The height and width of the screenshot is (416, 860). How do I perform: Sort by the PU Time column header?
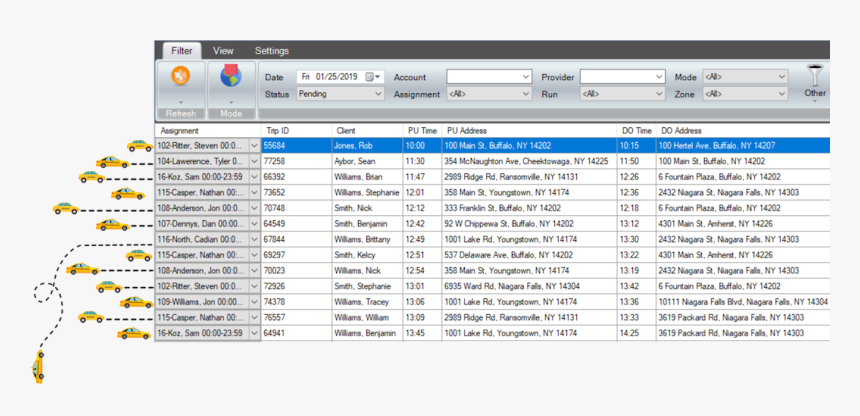[421, 130]
